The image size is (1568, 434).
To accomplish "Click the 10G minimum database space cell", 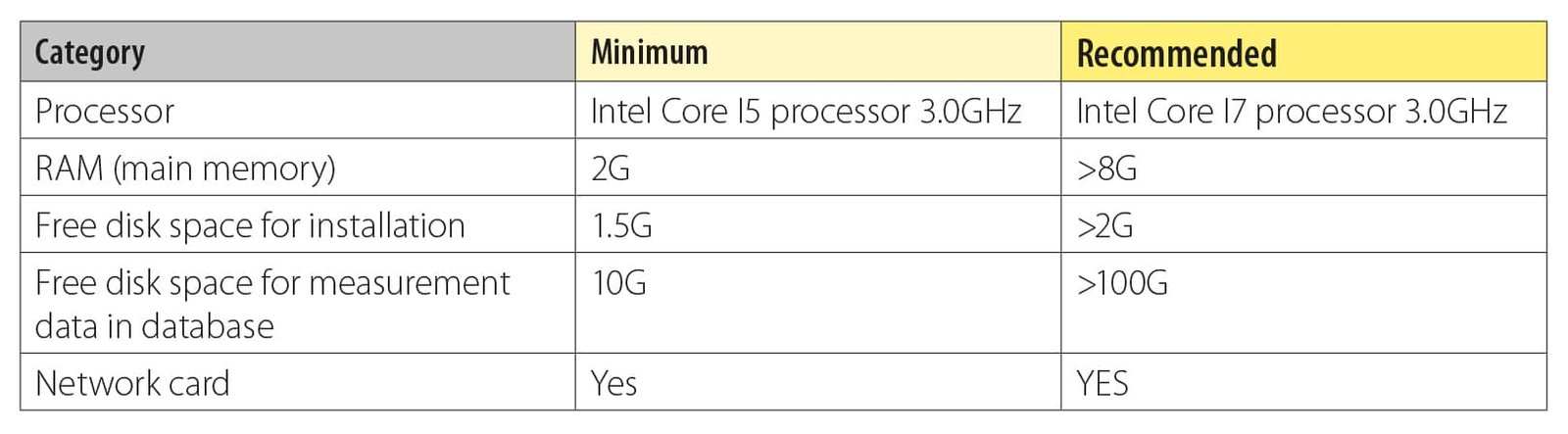I will [618, 283].
